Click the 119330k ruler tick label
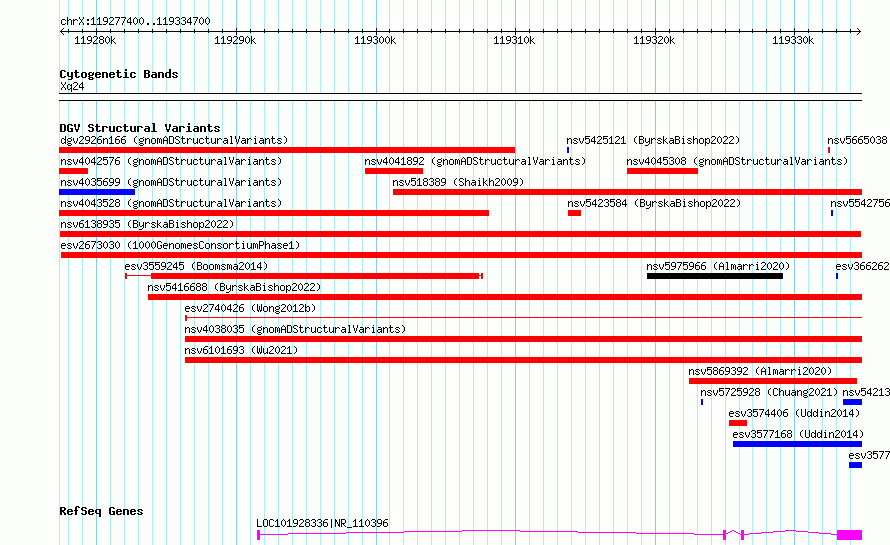This screenshot has height=545, width=890. [793, 40]
